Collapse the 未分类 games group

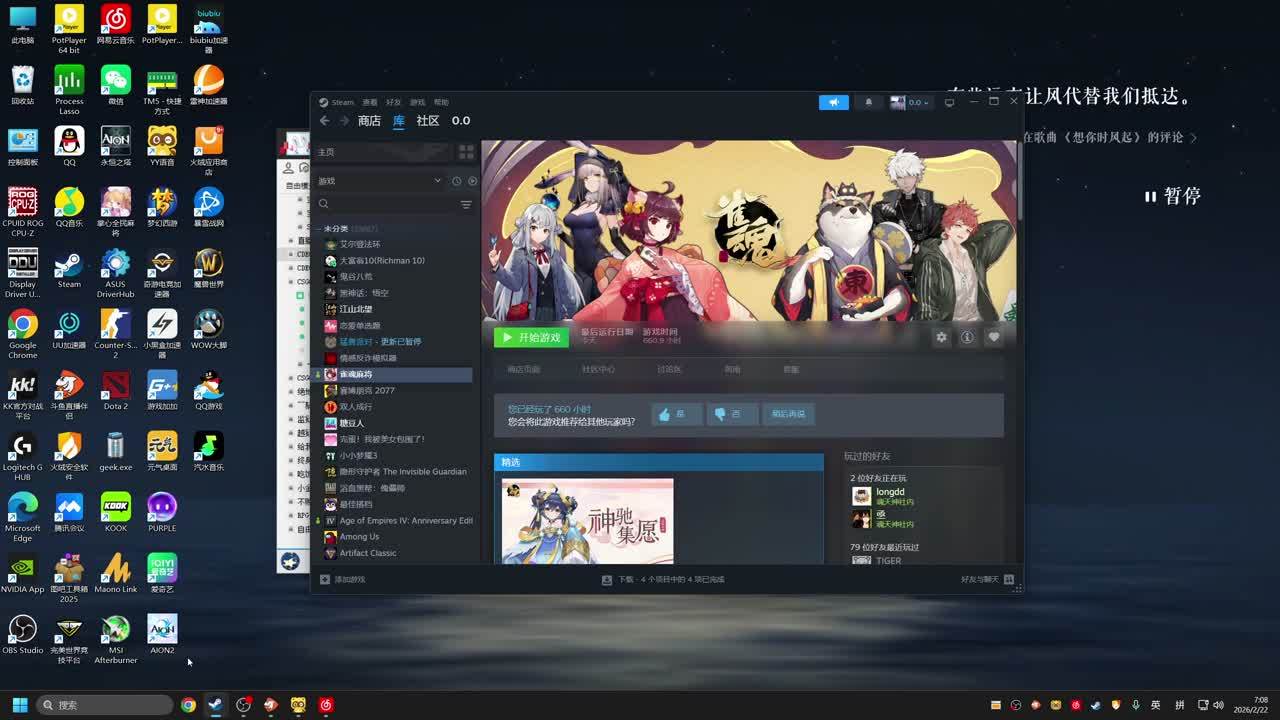click(319, 229)
